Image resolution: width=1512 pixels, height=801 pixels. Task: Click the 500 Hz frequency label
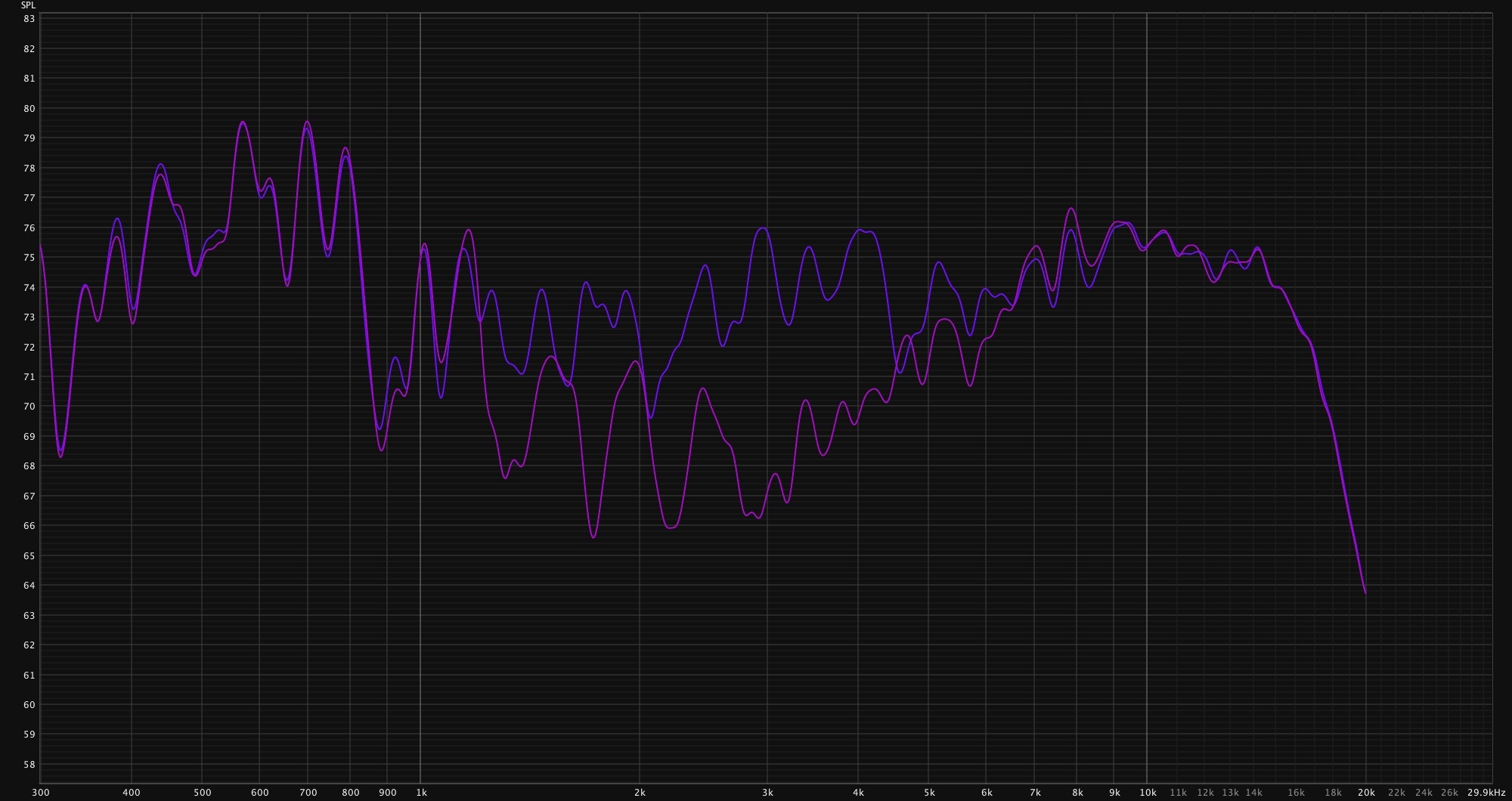[x=202, y=793]
